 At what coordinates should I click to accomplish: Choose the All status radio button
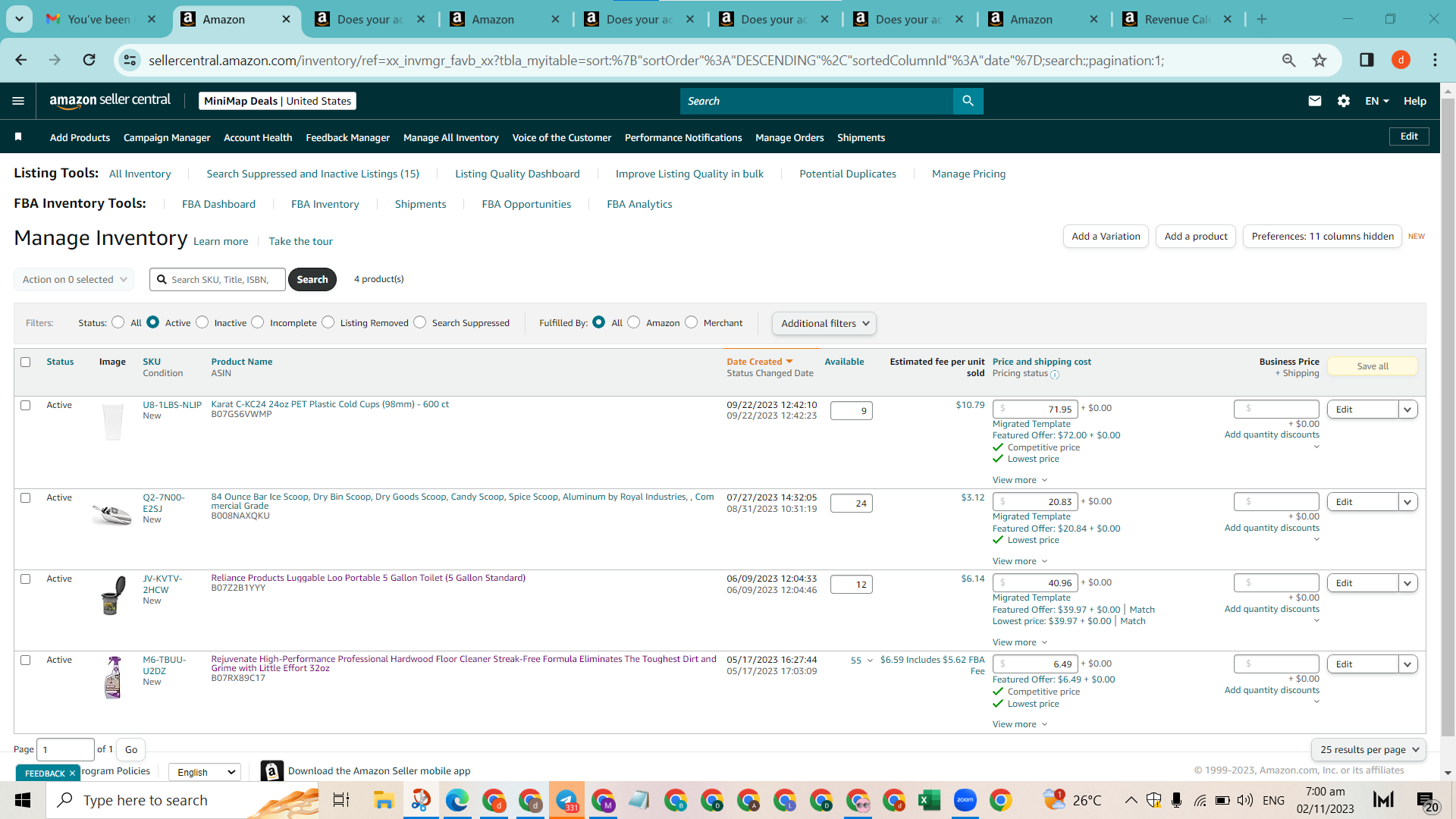(x=118, y=322)
